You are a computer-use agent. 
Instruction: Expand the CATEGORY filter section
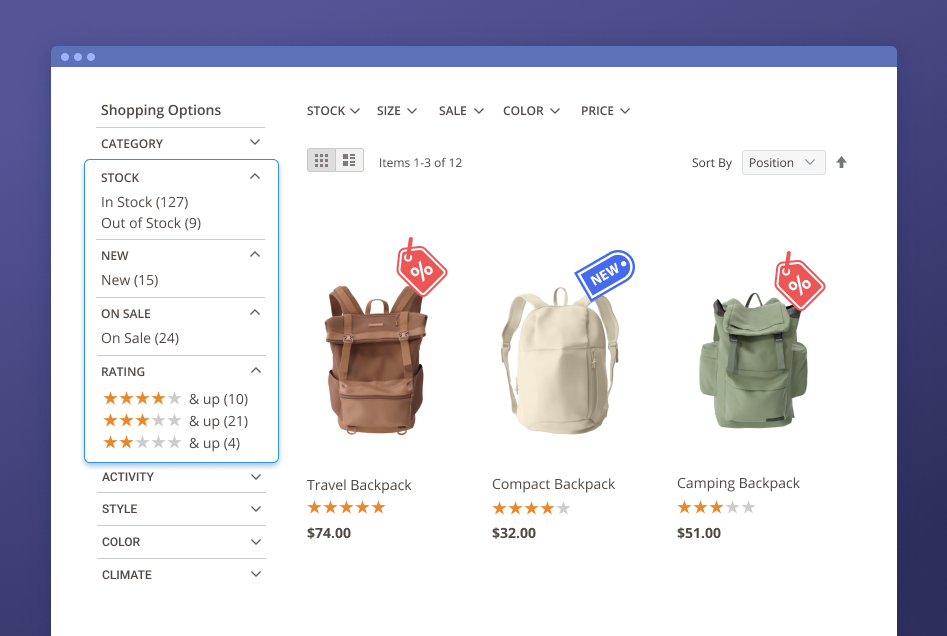(181, 144)
